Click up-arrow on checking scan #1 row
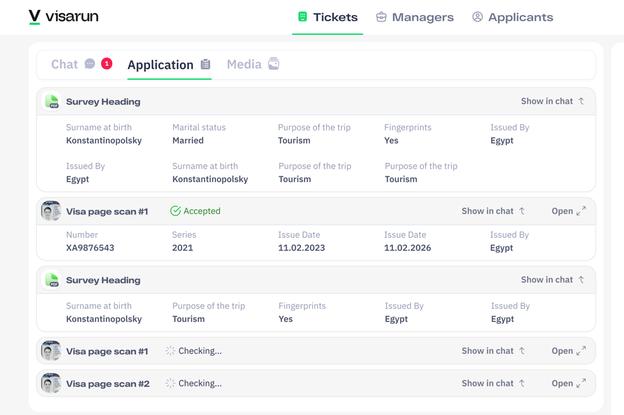This screenshot has width=624, height=415. (522, 351)
